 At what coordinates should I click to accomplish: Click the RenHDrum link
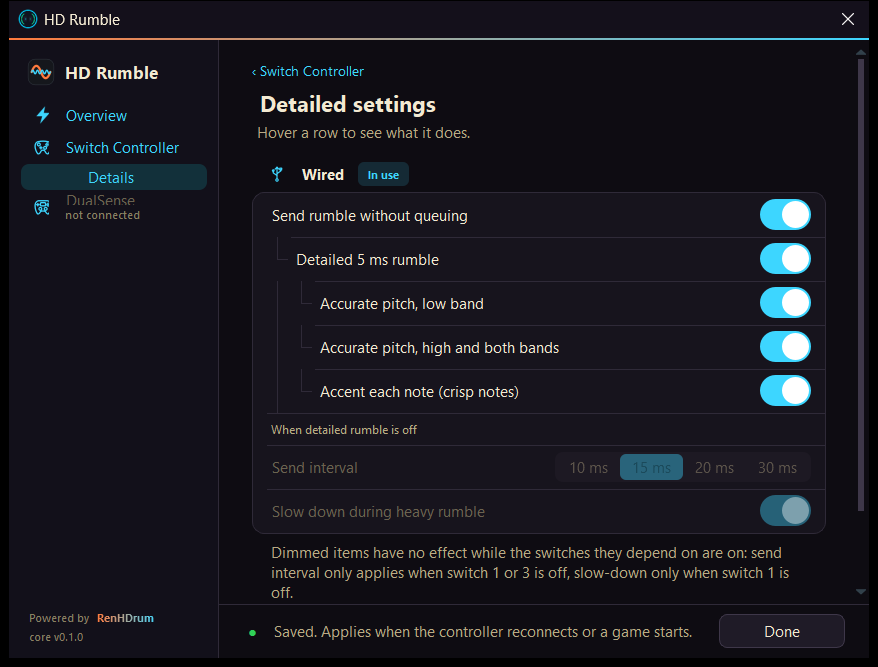pyautogui.click(x=125, y=618)
